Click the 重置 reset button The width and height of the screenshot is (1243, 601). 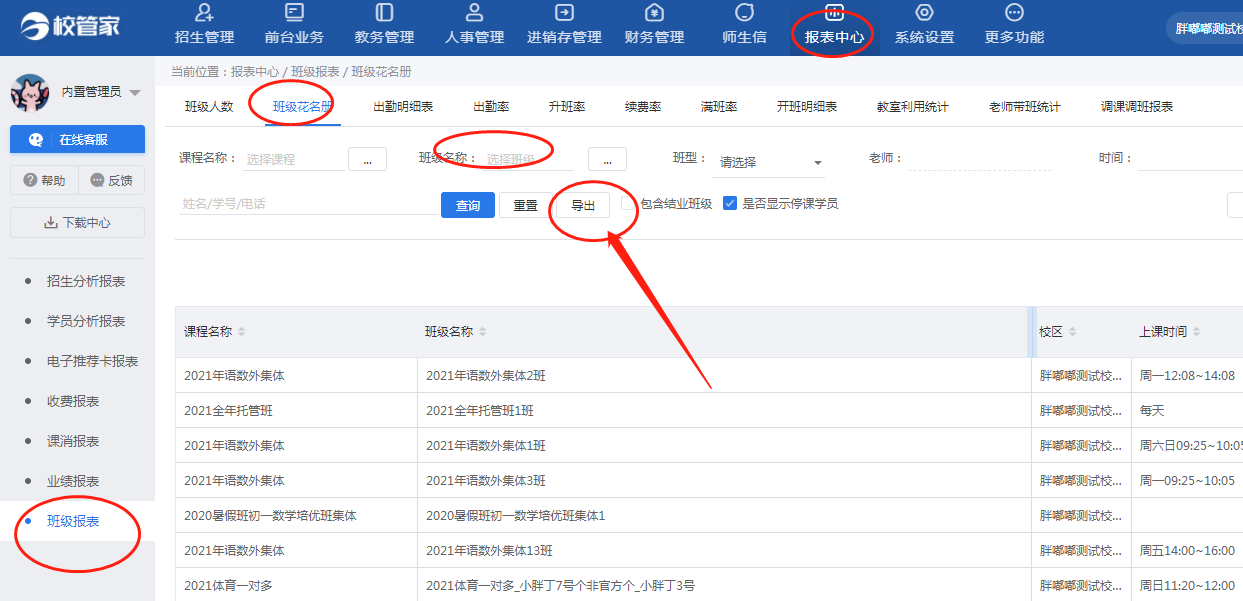[x=525, y=205]
